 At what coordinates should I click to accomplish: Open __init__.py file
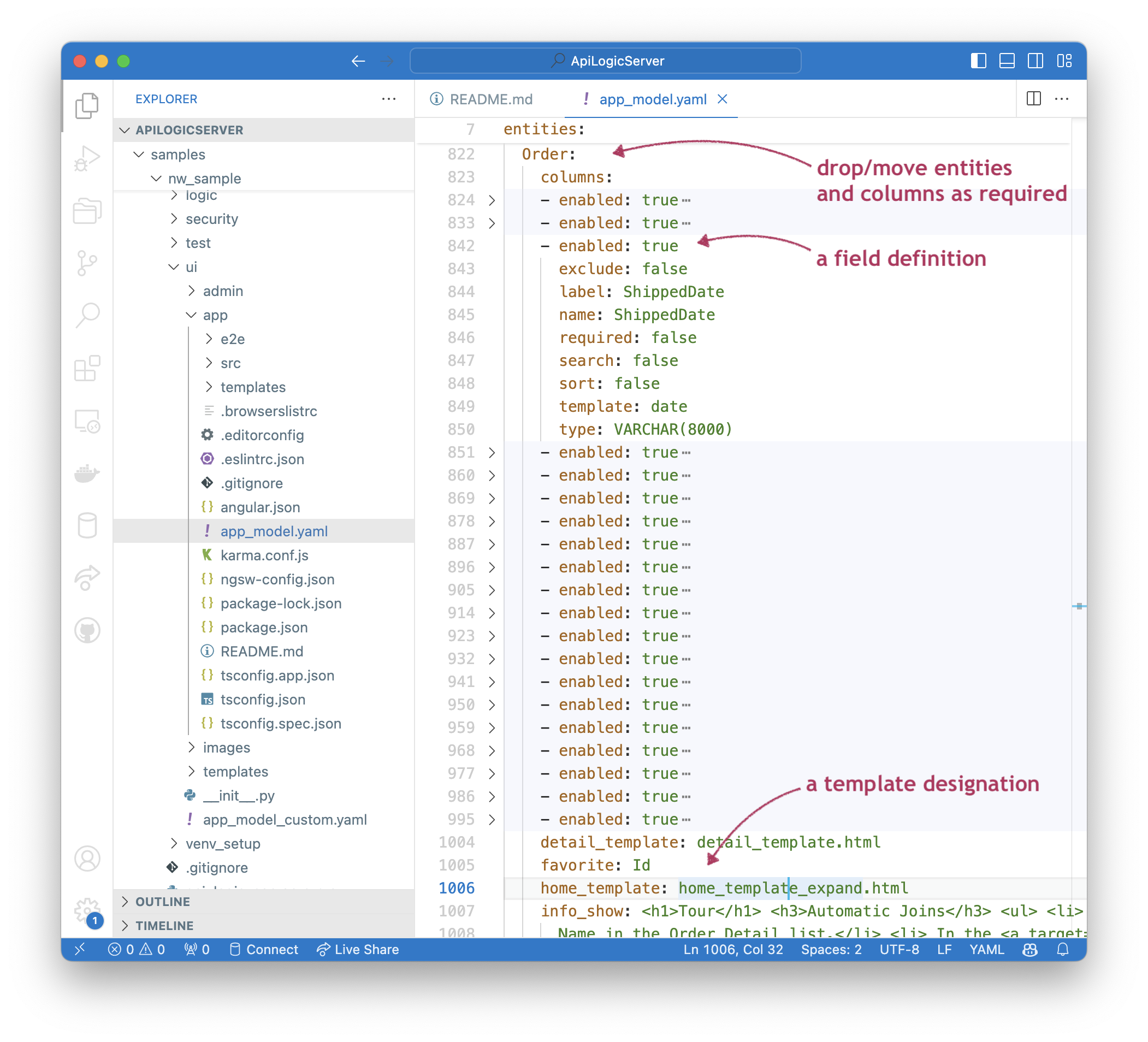pos(264,796)
